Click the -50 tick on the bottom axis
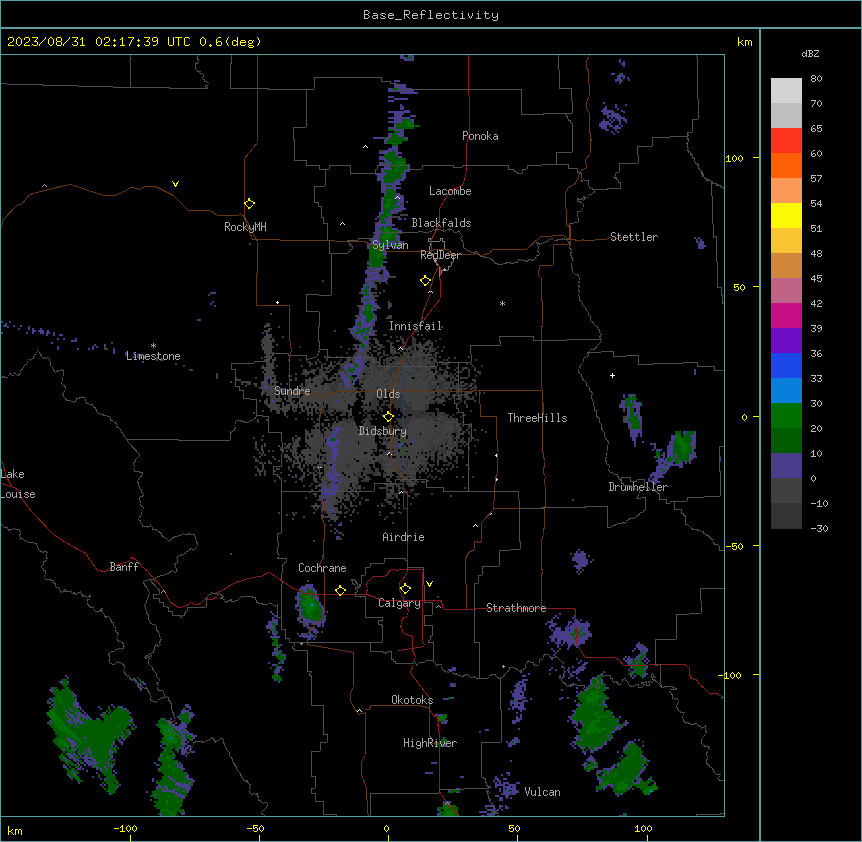862x842 pixels. click(x=256, y=828)
